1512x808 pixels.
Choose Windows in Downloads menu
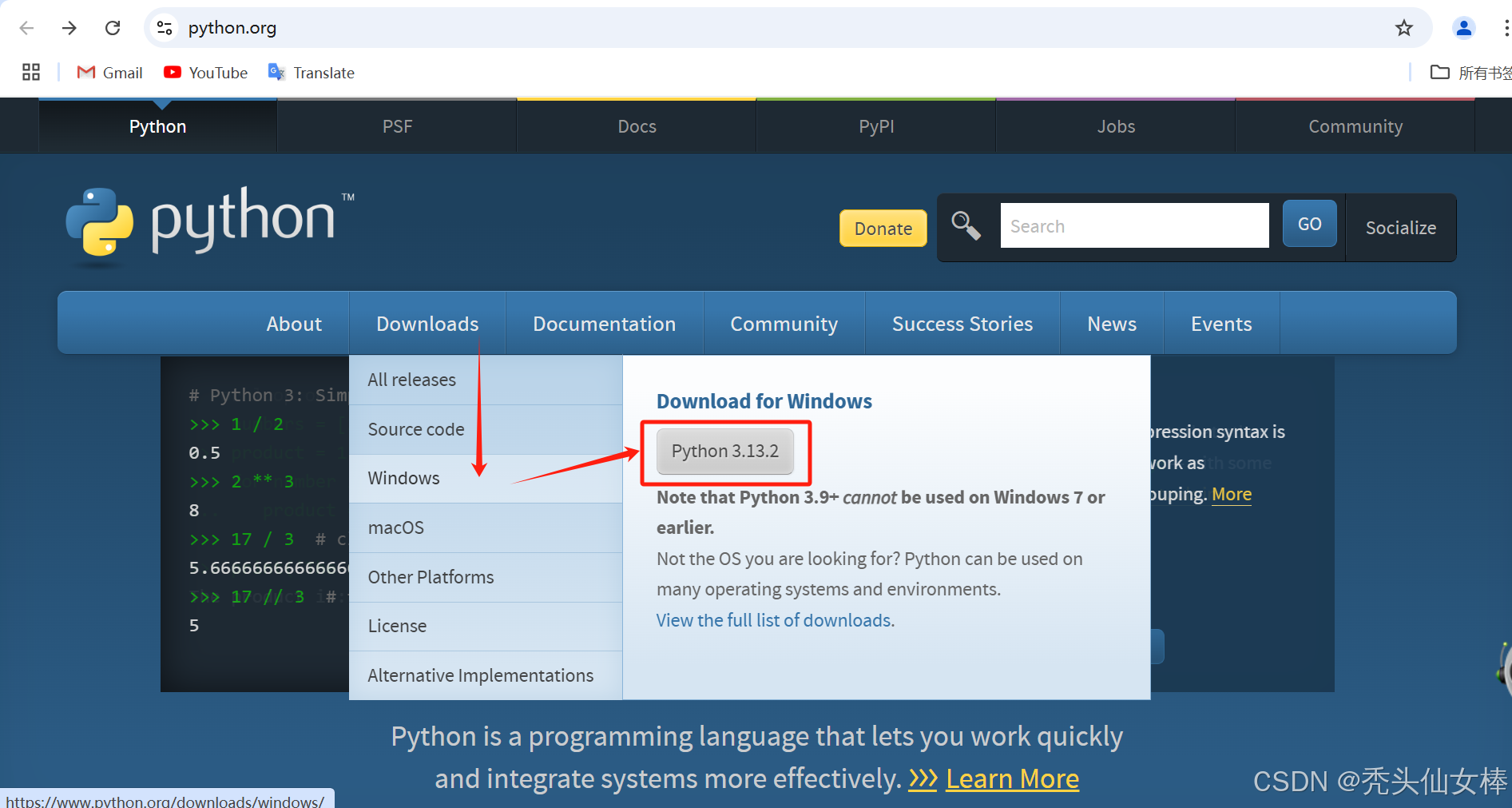[486, 479]
